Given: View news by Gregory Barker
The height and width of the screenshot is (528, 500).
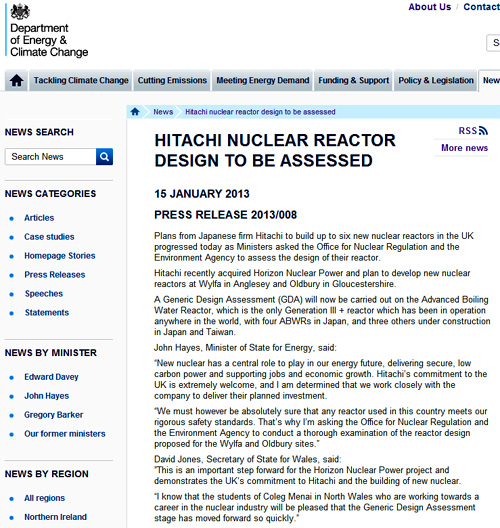Looking at the screenshot, I should pos(54,415).
